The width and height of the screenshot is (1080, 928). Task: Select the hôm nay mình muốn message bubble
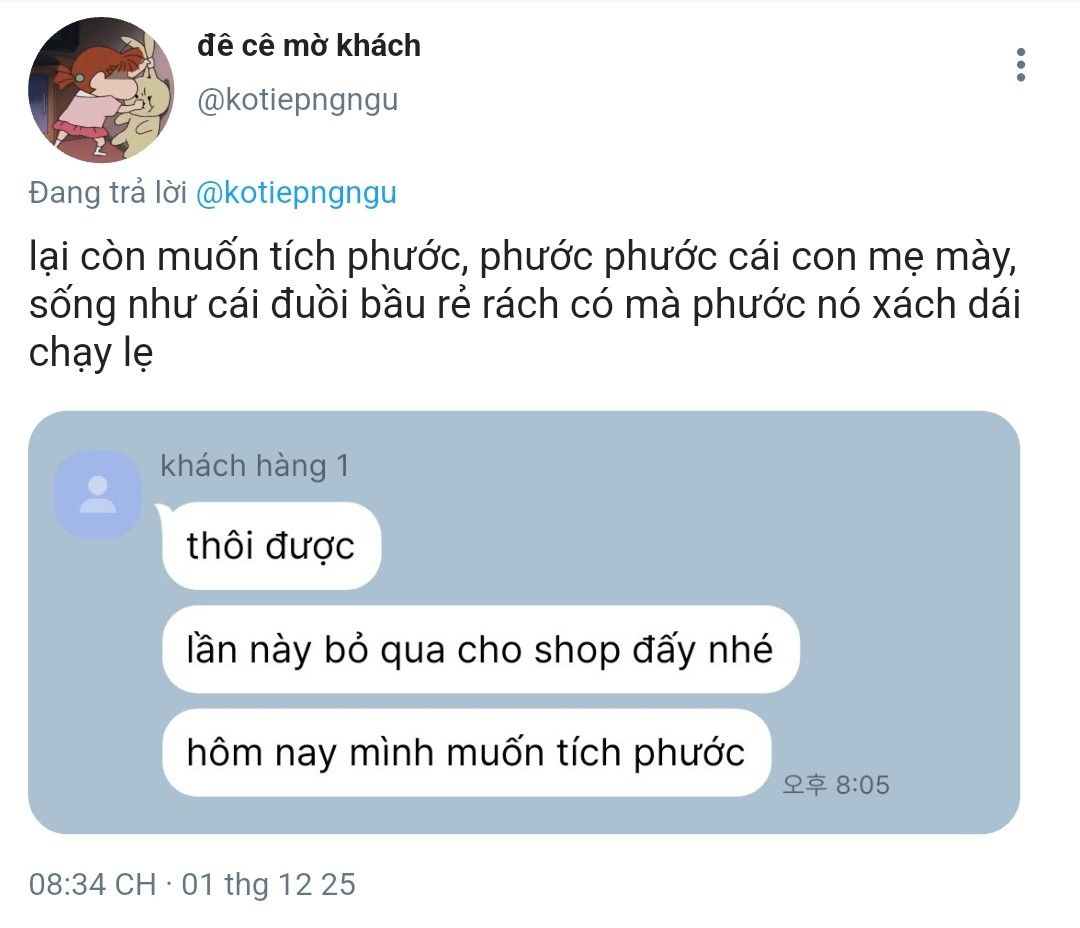pos(466,752)
